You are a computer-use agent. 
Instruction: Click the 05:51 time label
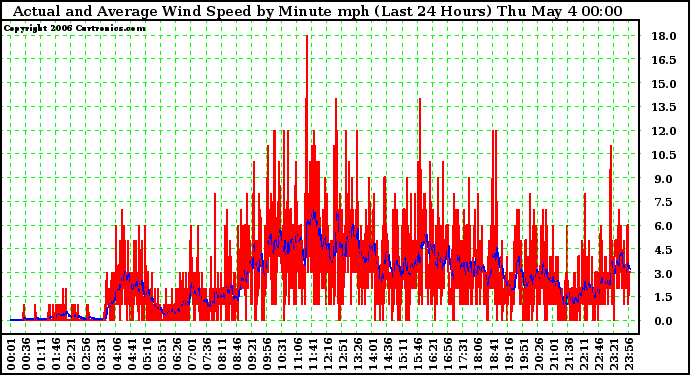click(x=162, y=355)
